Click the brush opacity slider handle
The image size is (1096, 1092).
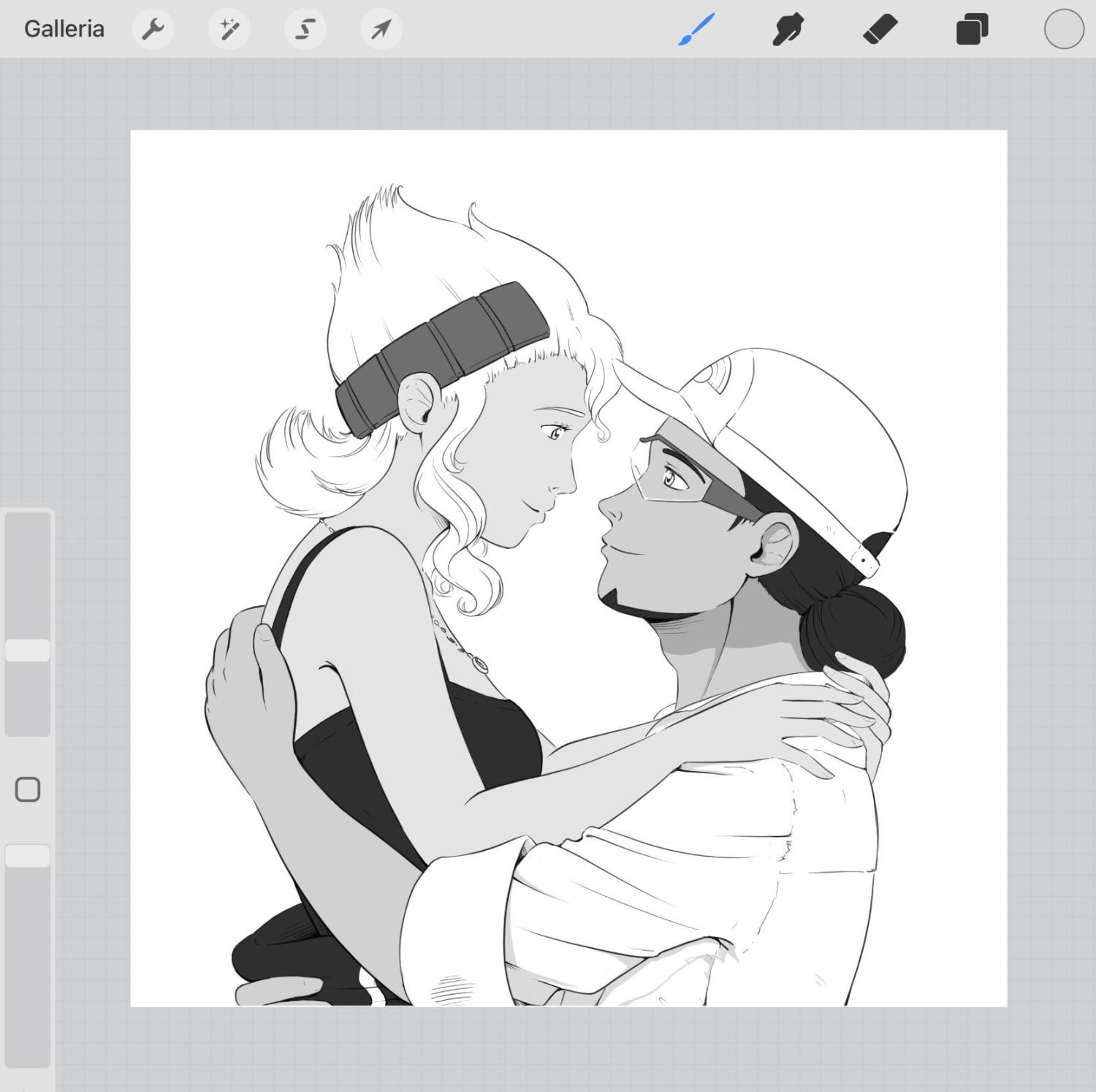(x=28, y=856)
